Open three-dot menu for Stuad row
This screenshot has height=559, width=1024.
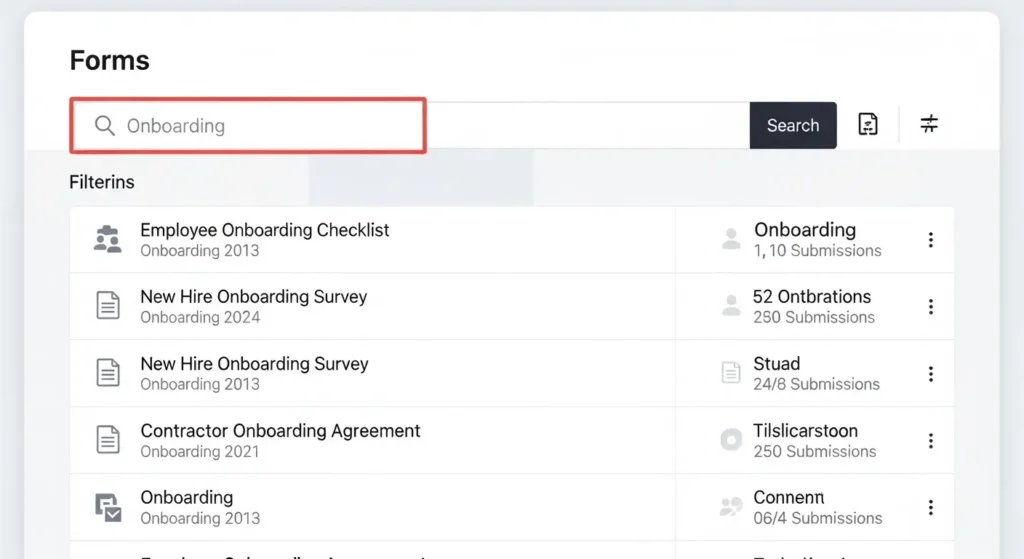tap(930, 373)
